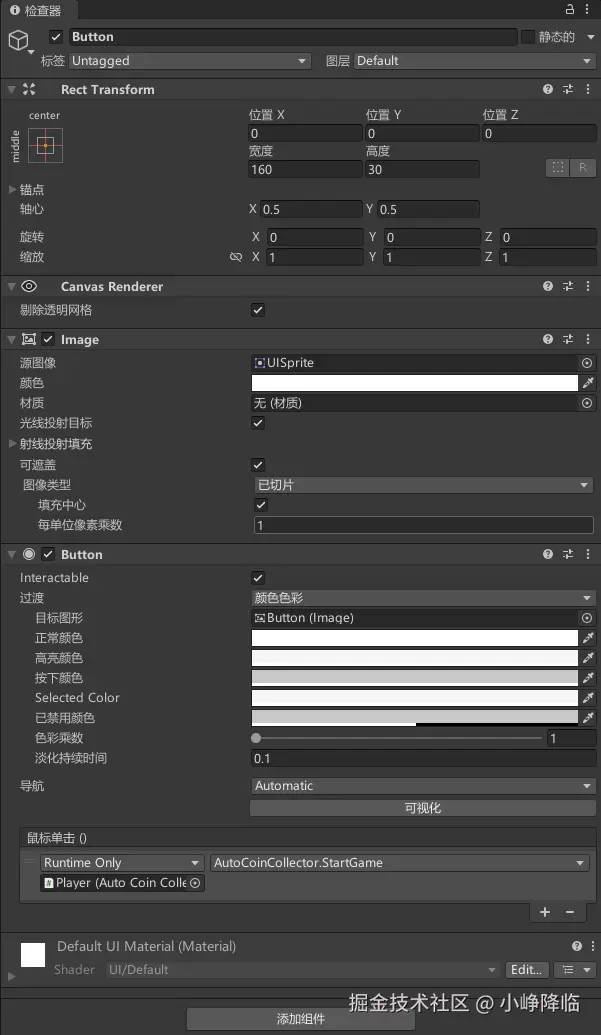This screenshot has width=601, height=1035.
Task: Toggle blueprint mode button in Rect Transform
Action: pos(557,168)
